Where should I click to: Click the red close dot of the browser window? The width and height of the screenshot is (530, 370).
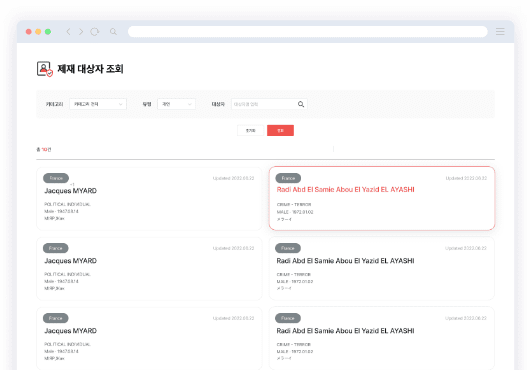[x=29, y=32]
